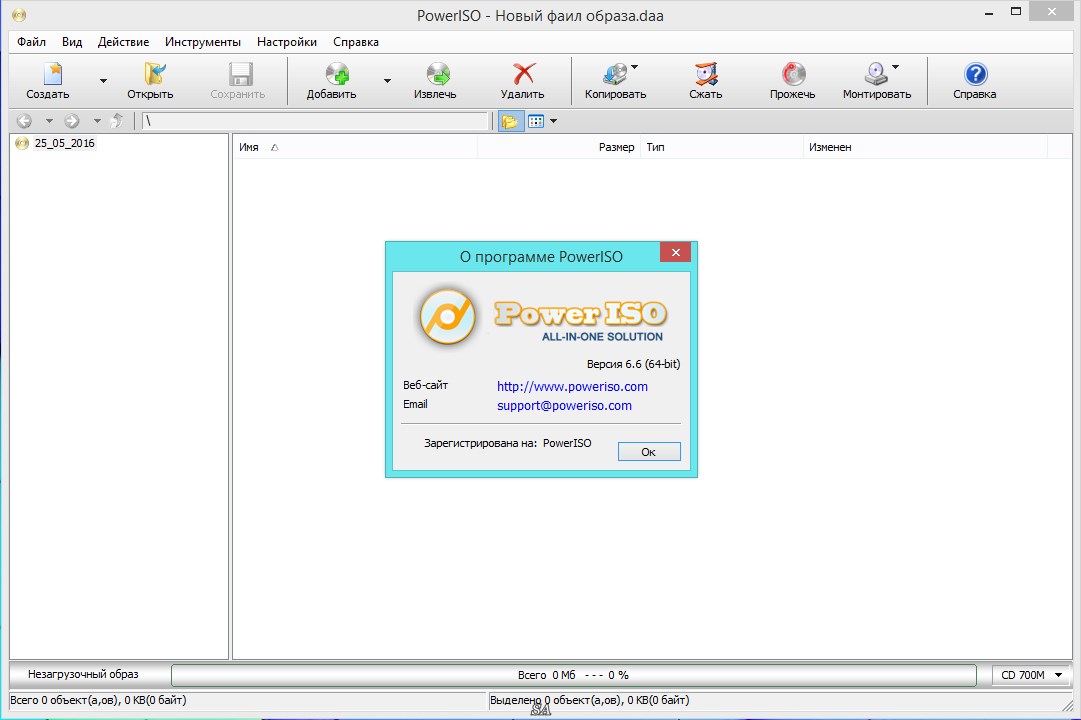The height and width of the screenshot is (720, 1081).
Task: Click the support@poweriso.com email link
Action: (565, 406)
